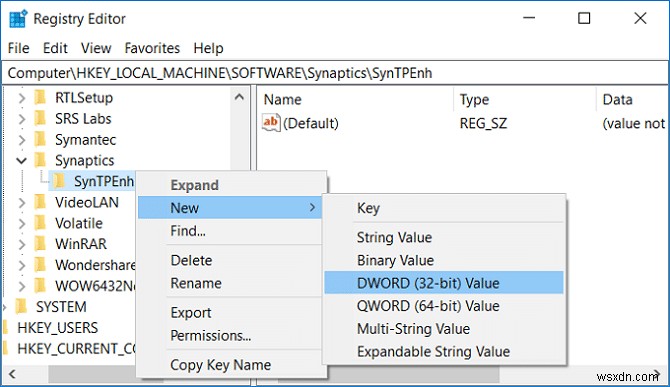Click the Registry Editor app icon in title bar
The width and height of the screenshot is (670, 387).
coord(18,19)
